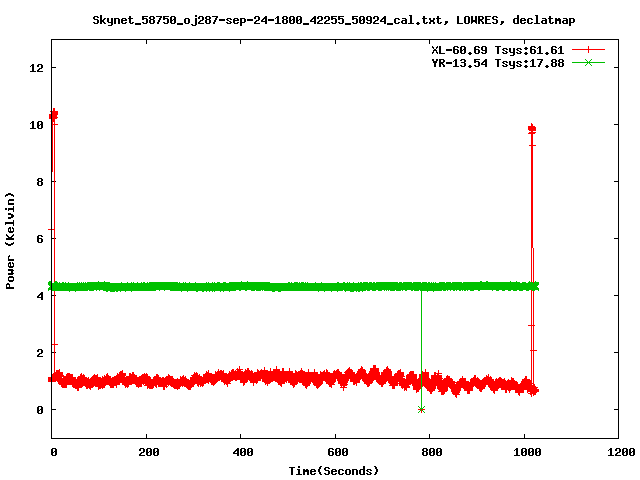Click y-axis tick label 2
This screenshot has width=640, height=480.
pyautogui.click(x=40, y=353)
